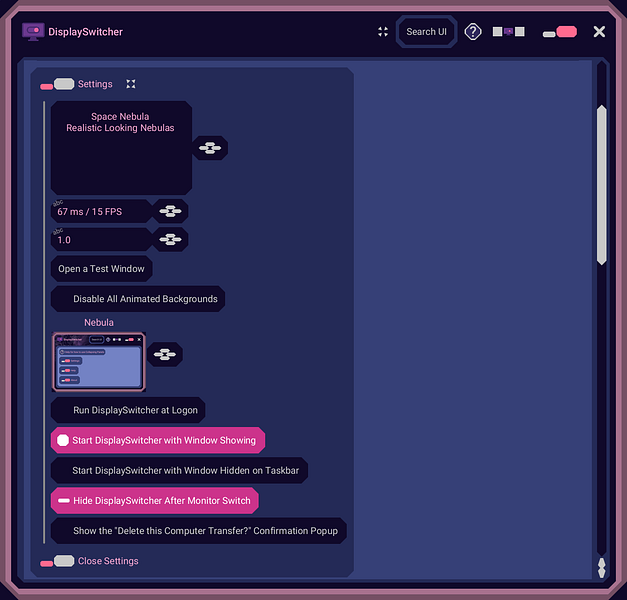Open the help question mark icon

pos(473,32)
